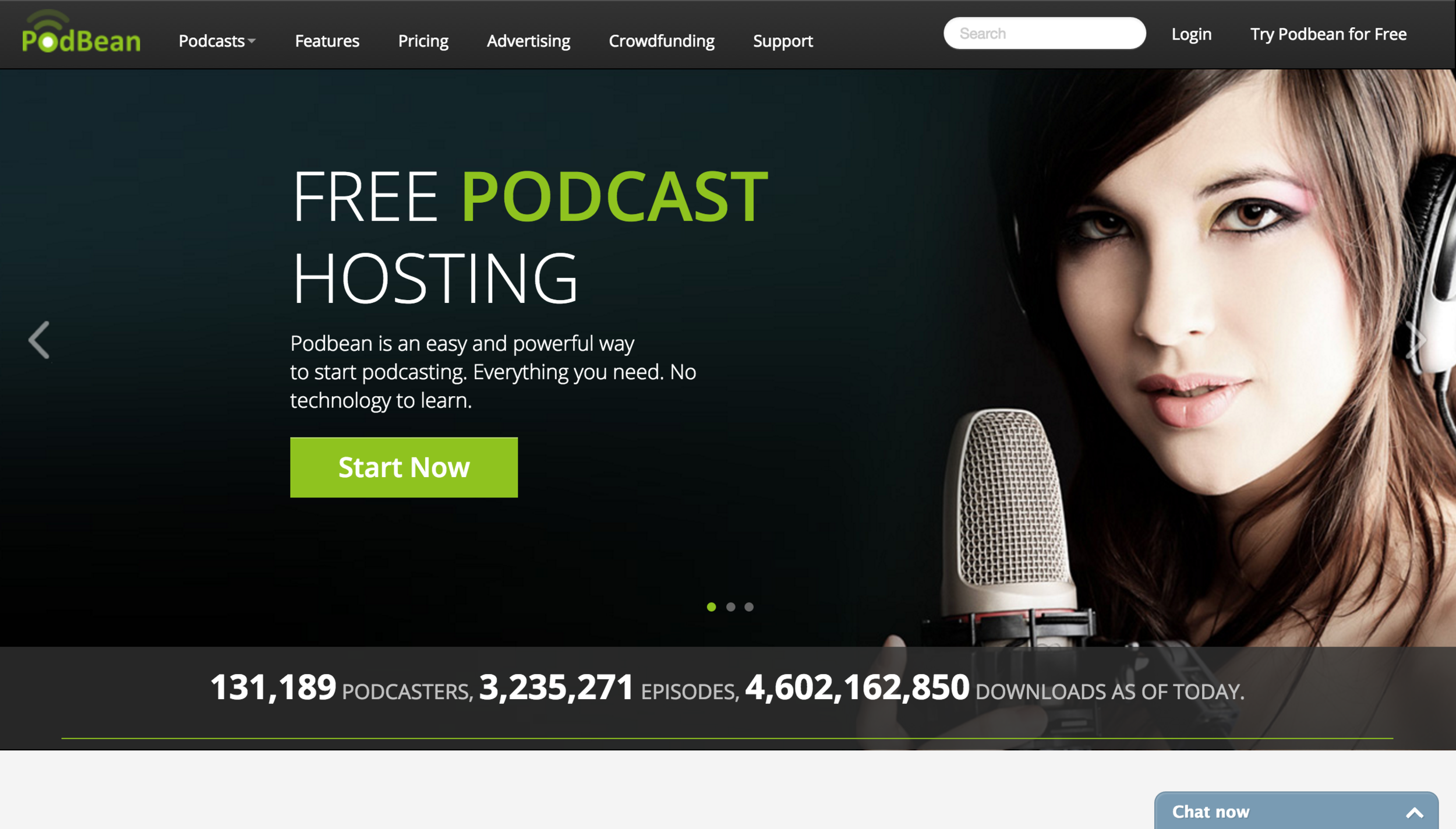Advance to the next carousel slide
1456x829 pixels.
[x=1416, y=340]
